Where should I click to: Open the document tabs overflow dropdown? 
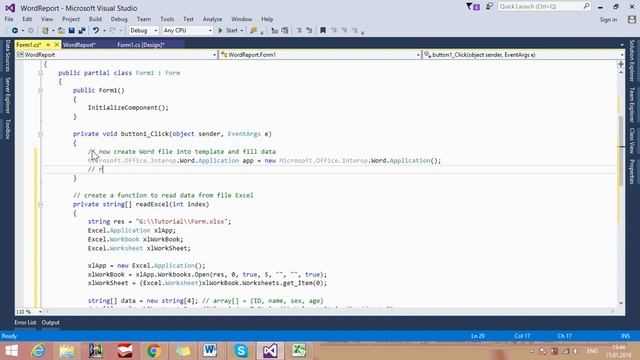coord(622,45)
